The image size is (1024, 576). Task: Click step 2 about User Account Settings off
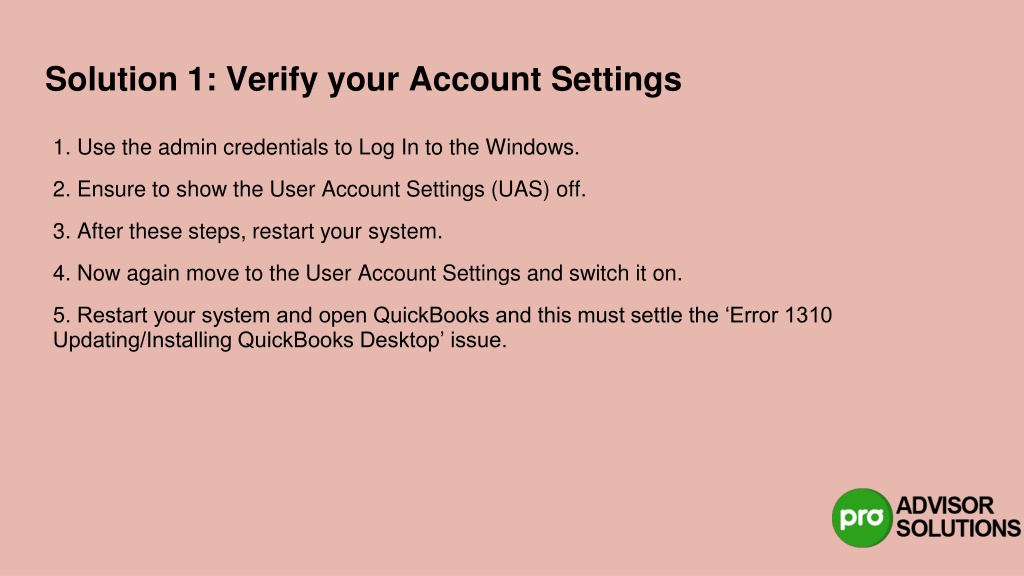click(x=319, y=189)
